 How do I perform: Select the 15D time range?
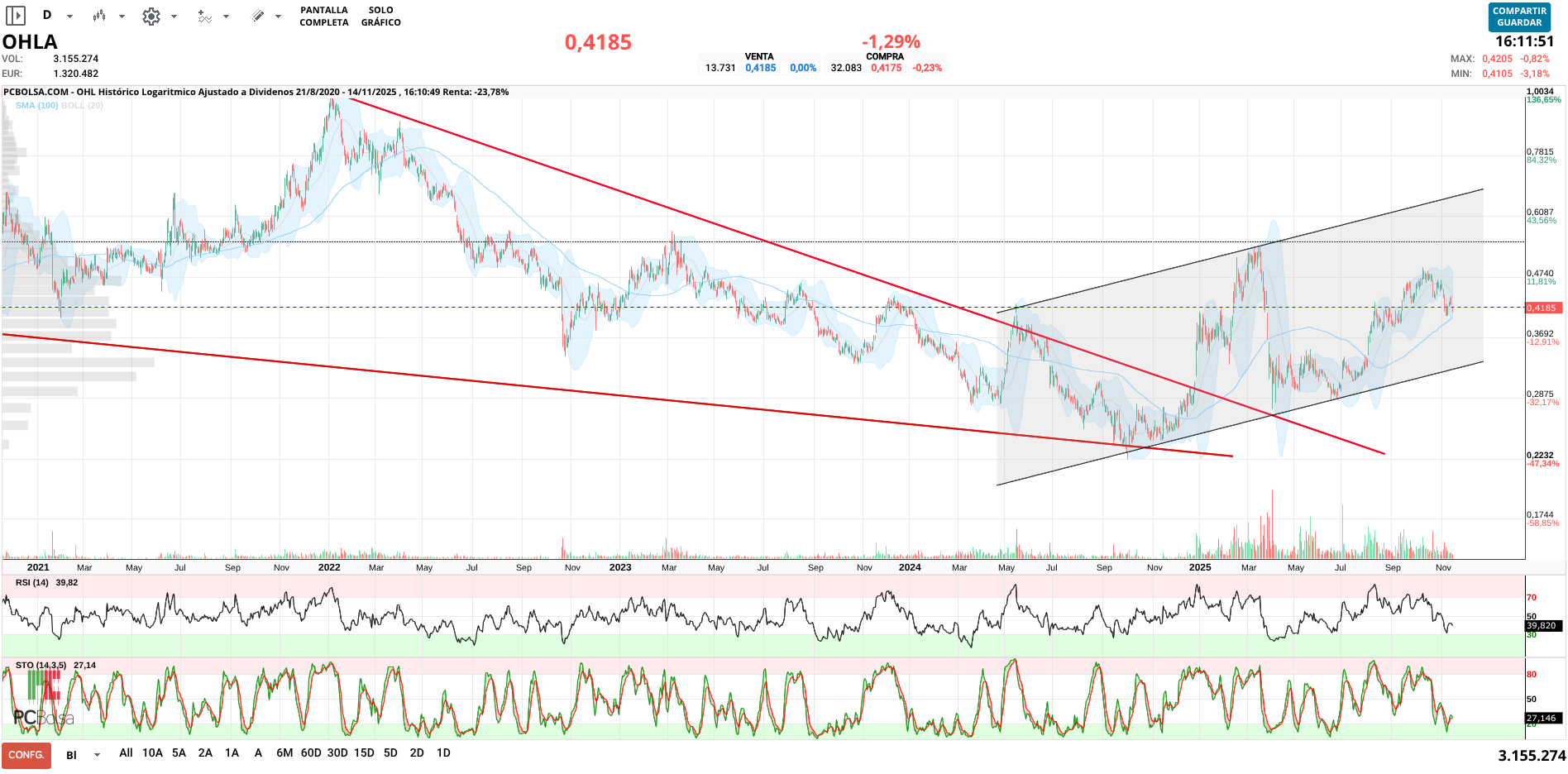coord(364,752)
